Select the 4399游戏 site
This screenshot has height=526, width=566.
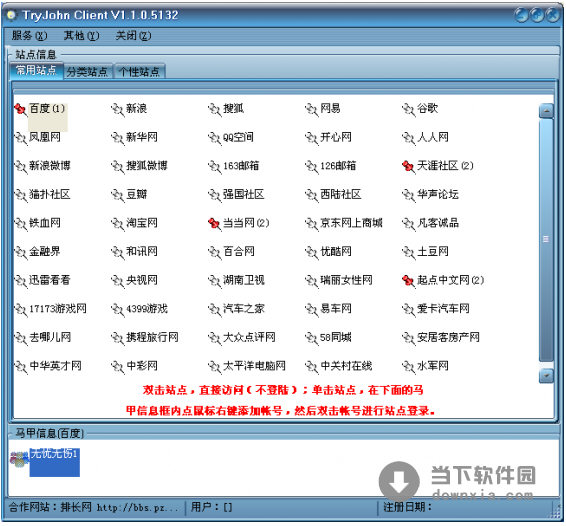click(x=147, y=309)
